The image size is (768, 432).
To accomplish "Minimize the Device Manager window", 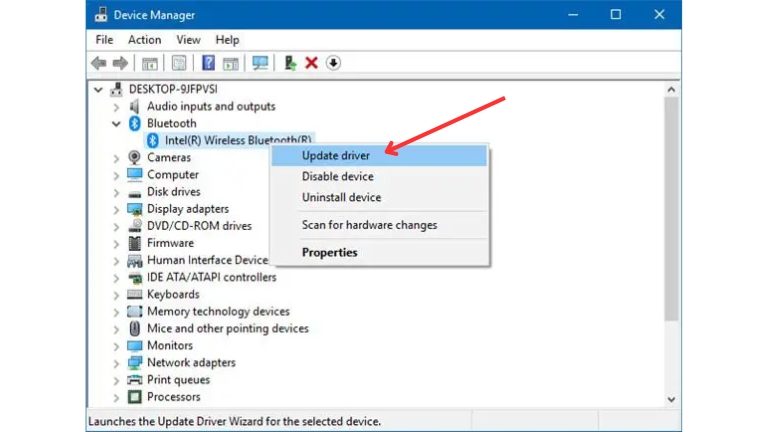I will [x=573, y=15].
